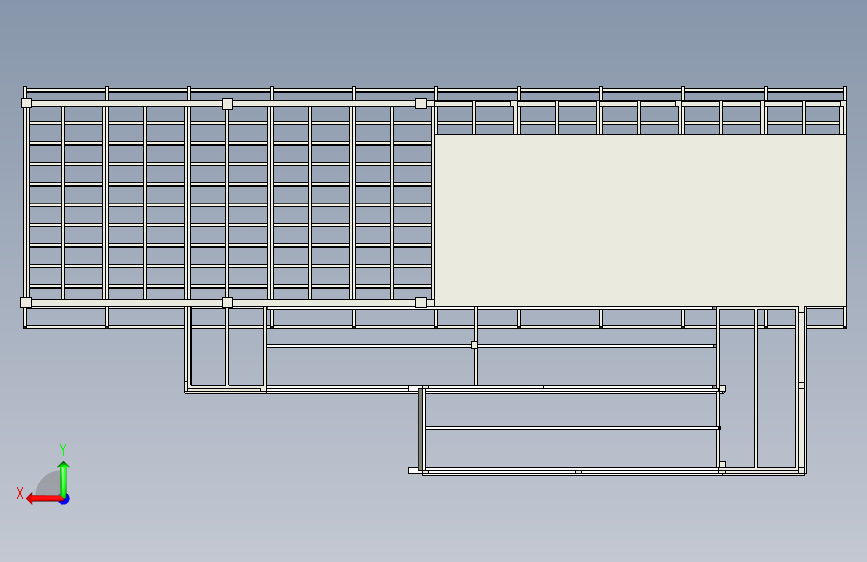This screenshot has height=562, width=867.
Task: Click the red X axis arrow of the triad
Action: pos(43,499)
